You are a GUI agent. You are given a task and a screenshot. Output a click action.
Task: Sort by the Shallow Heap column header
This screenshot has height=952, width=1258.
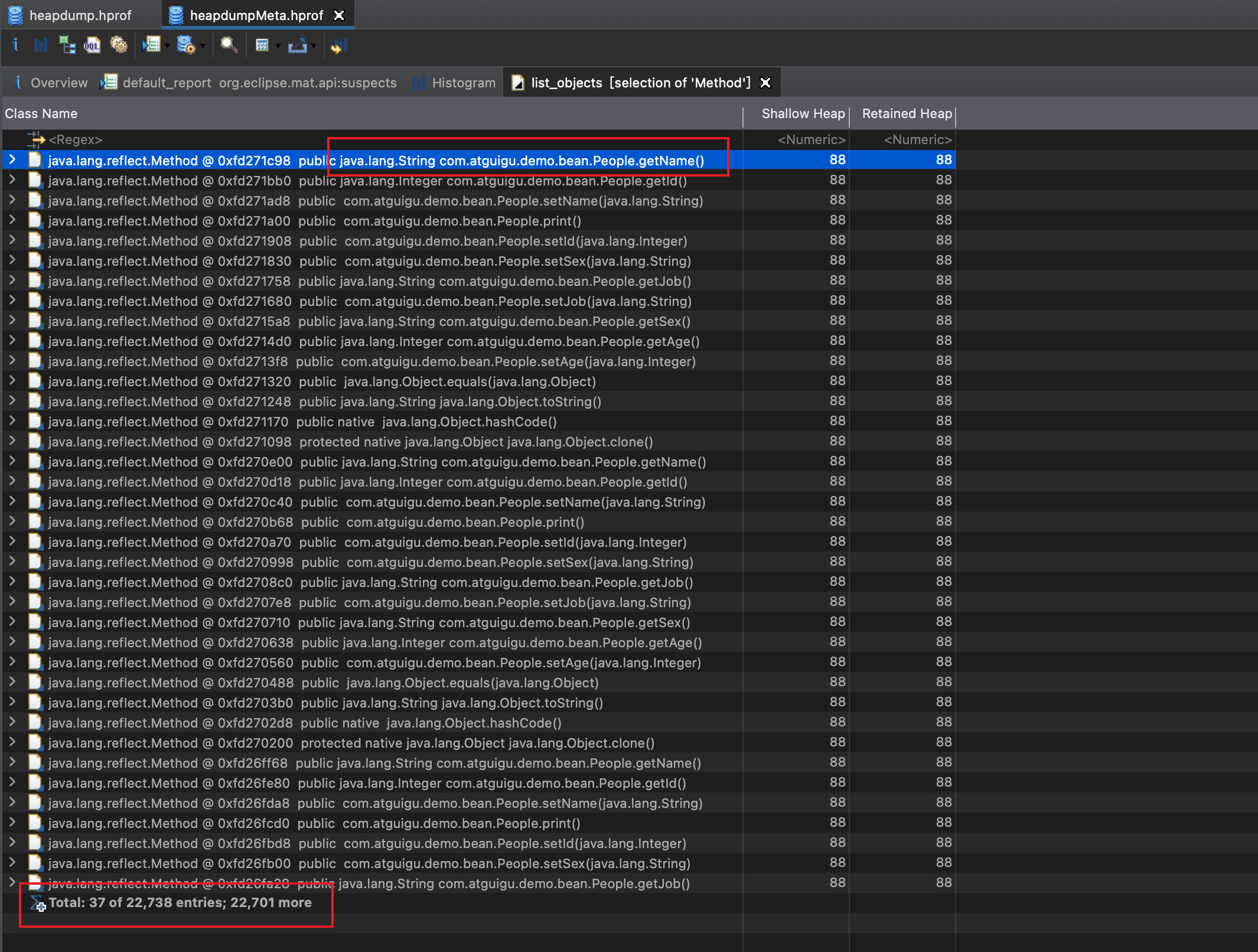tap(796, 113)
